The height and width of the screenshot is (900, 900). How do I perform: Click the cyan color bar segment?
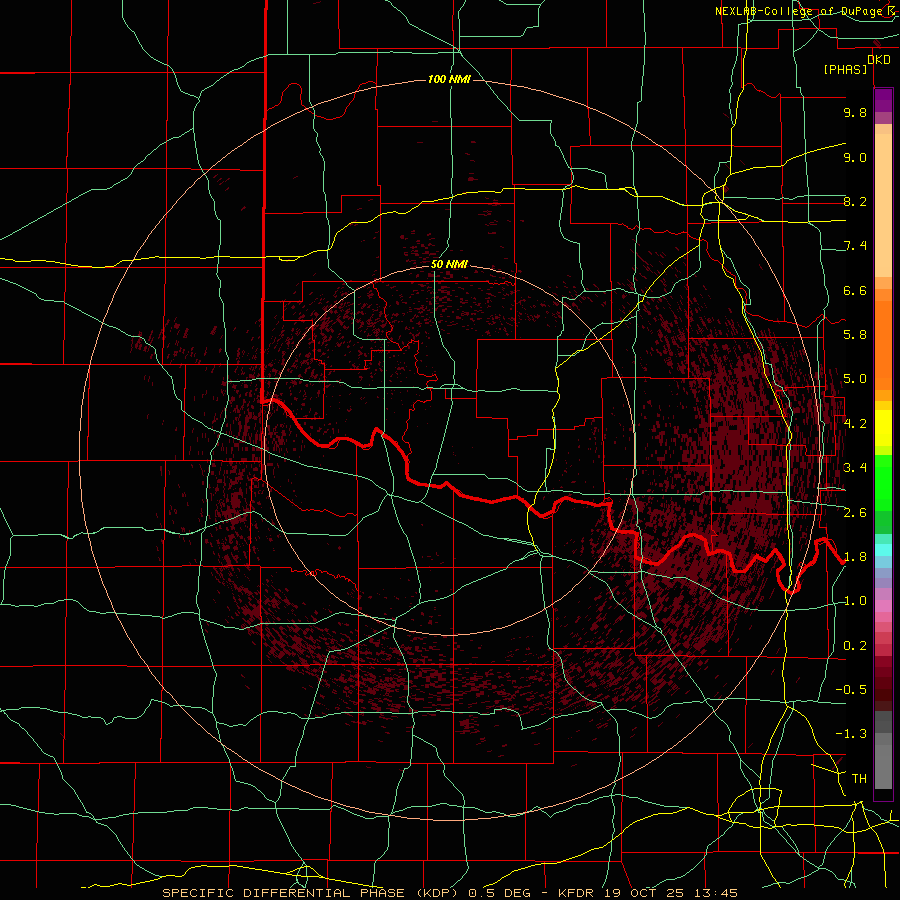pos(883,550)
